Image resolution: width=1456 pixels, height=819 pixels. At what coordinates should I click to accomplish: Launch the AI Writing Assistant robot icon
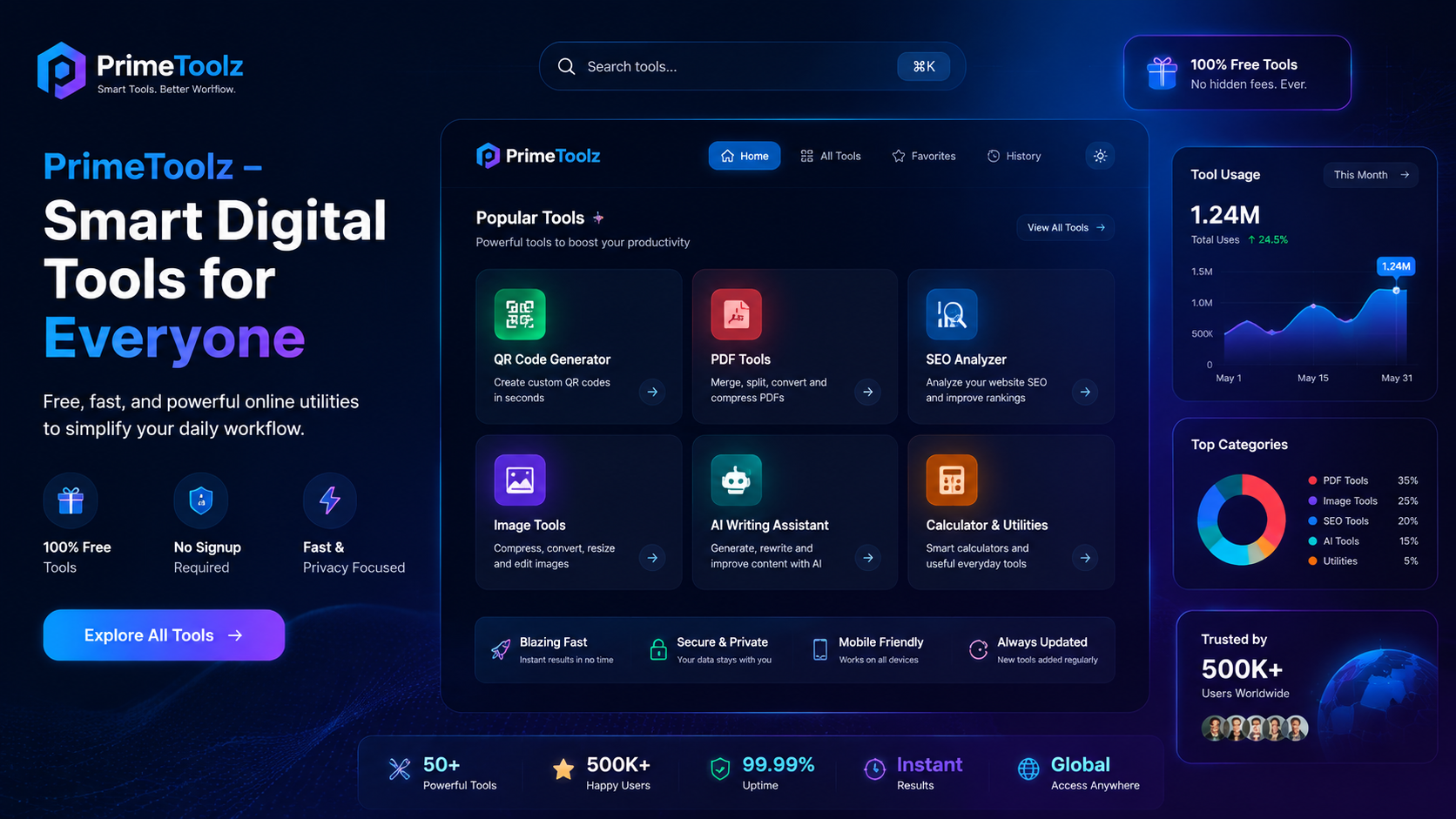pyautogui.click(x=737, y=480)
